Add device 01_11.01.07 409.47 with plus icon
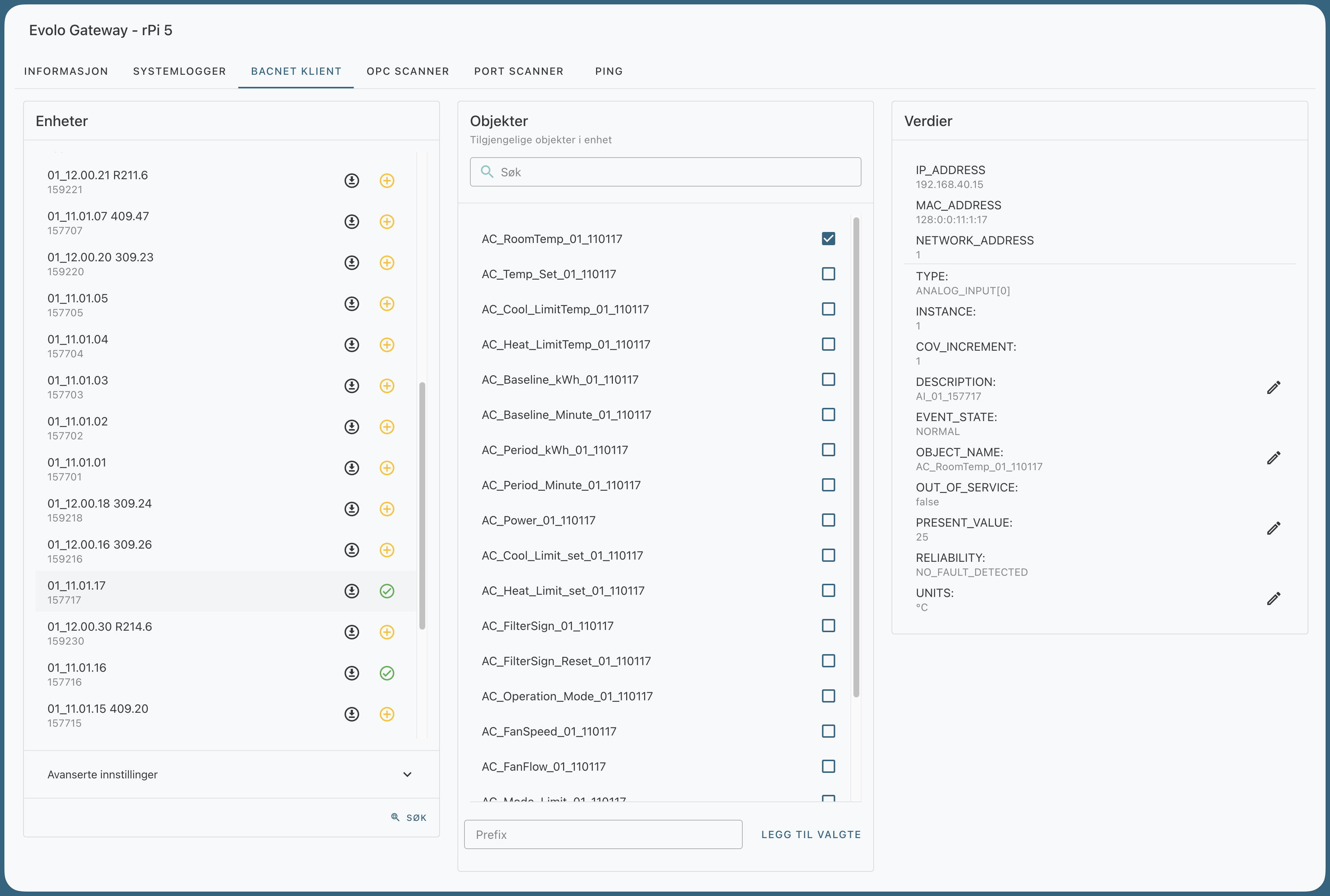Screen dimensions: 1330x896 coord(387,222)
